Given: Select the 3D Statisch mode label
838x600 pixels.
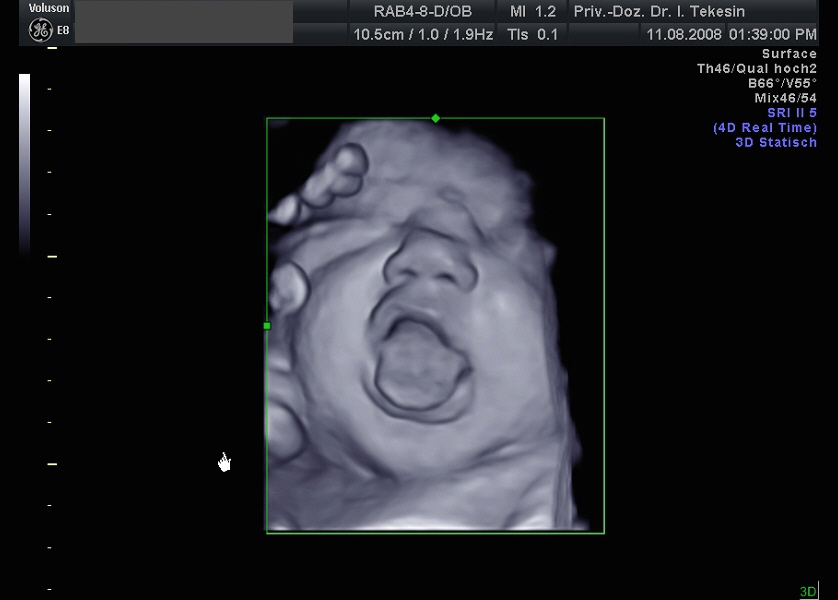Looking at the screenshot, I should click(776, 142).
